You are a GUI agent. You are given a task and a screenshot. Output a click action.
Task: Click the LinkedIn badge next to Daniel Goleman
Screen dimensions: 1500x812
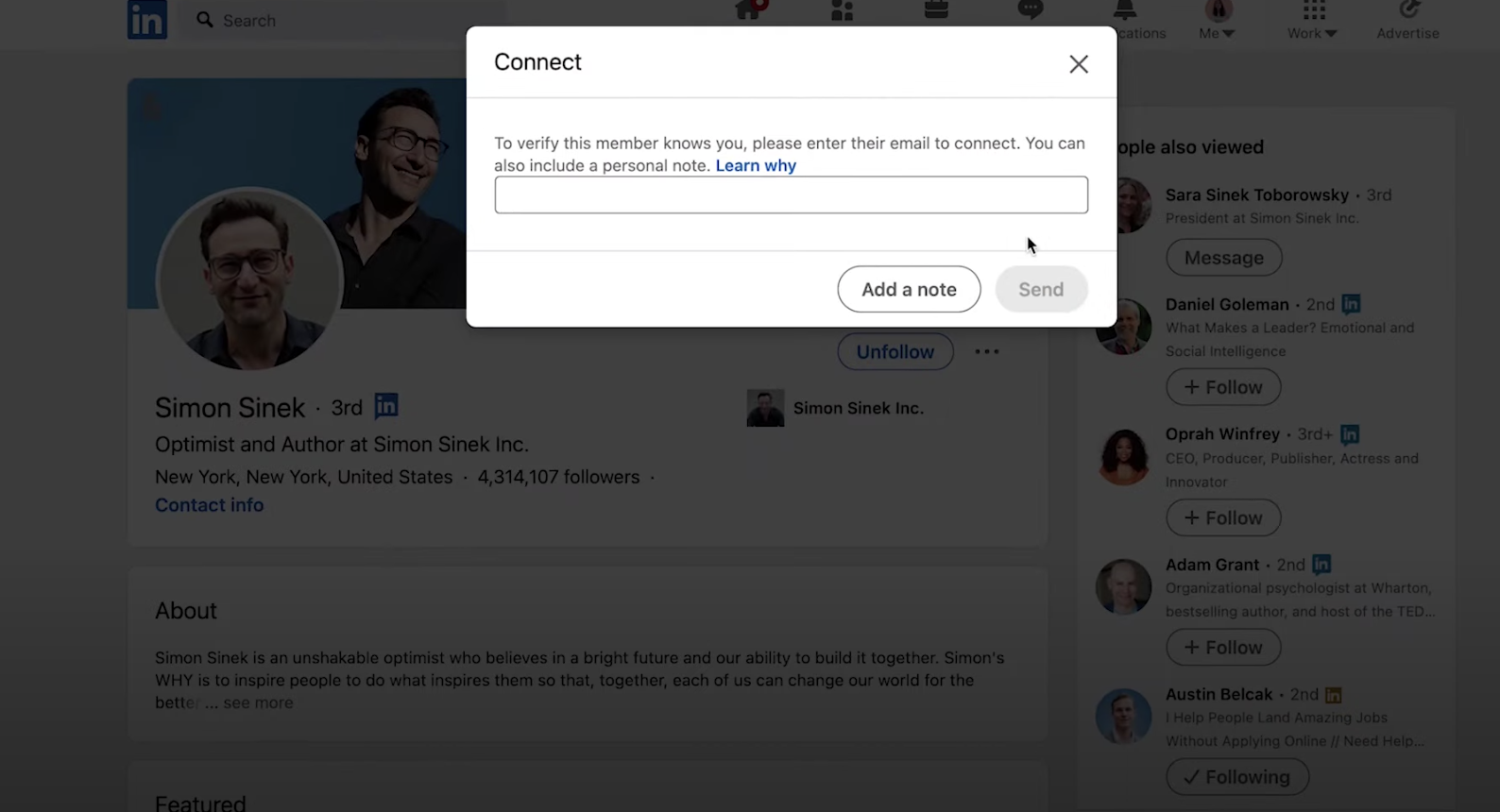(1351, 304)
